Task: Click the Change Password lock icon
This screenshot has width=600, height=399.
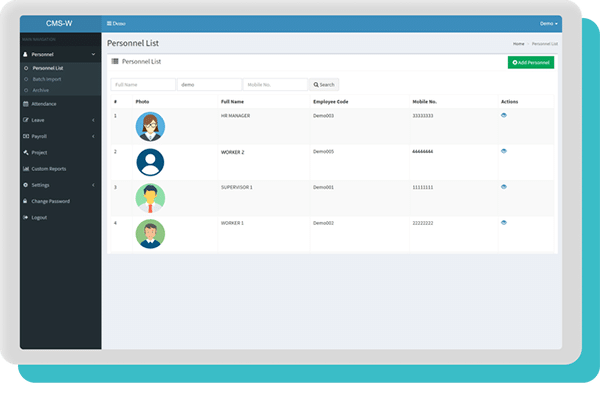Action: 25,201
